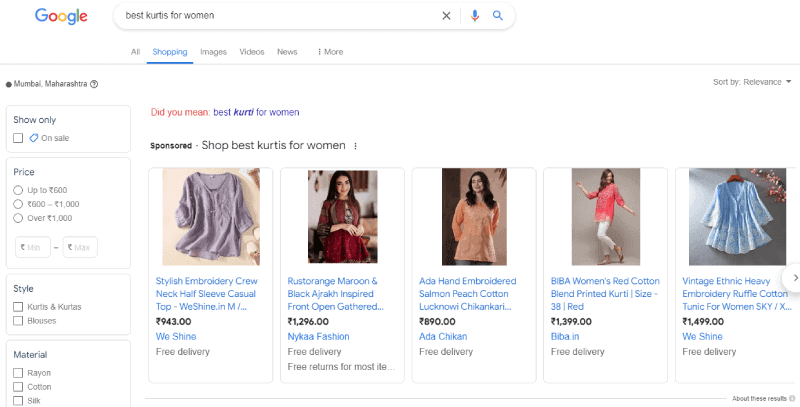
Task: Click the Mumbai, Maharashtra location text
Action: pyautogui.click(x=51, y=84)
